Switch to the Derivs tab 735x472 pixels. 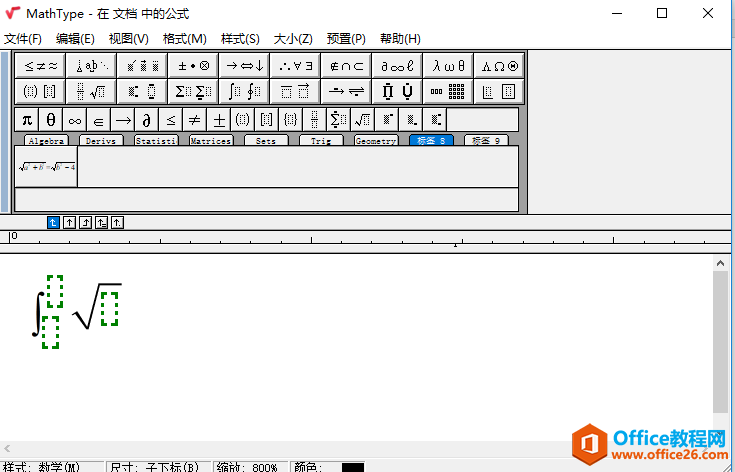[101, 140]
